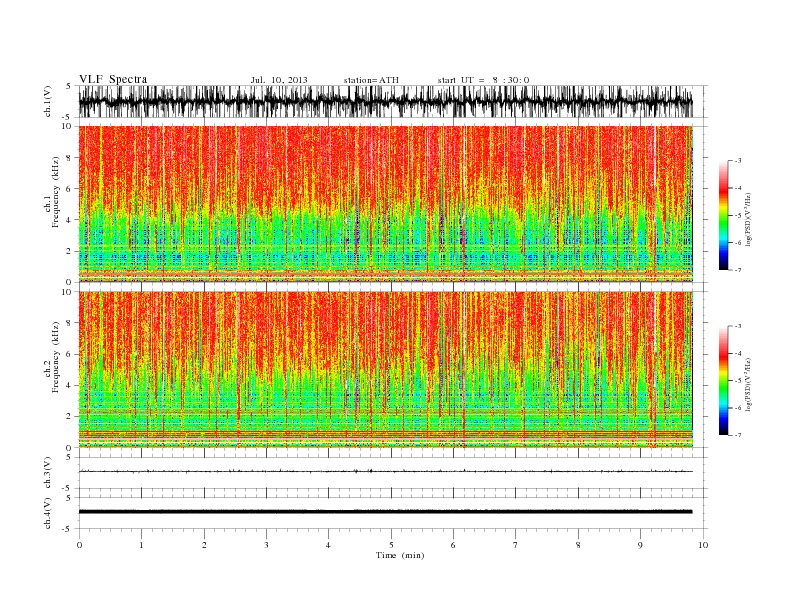Click the '-7' tick on ch.2 colorbar

[737, 435]
